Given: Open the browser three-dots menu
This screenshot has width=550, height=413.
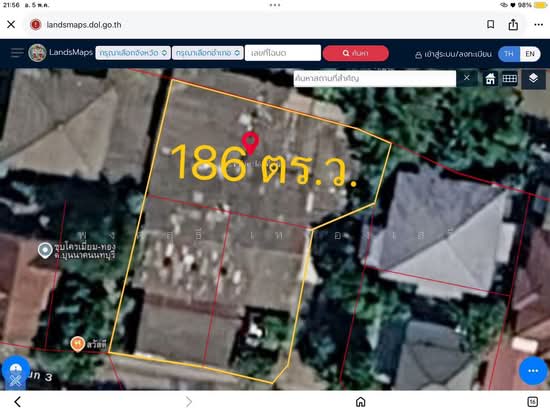Looking at the screenshot, I should click(x=538, y=25).
